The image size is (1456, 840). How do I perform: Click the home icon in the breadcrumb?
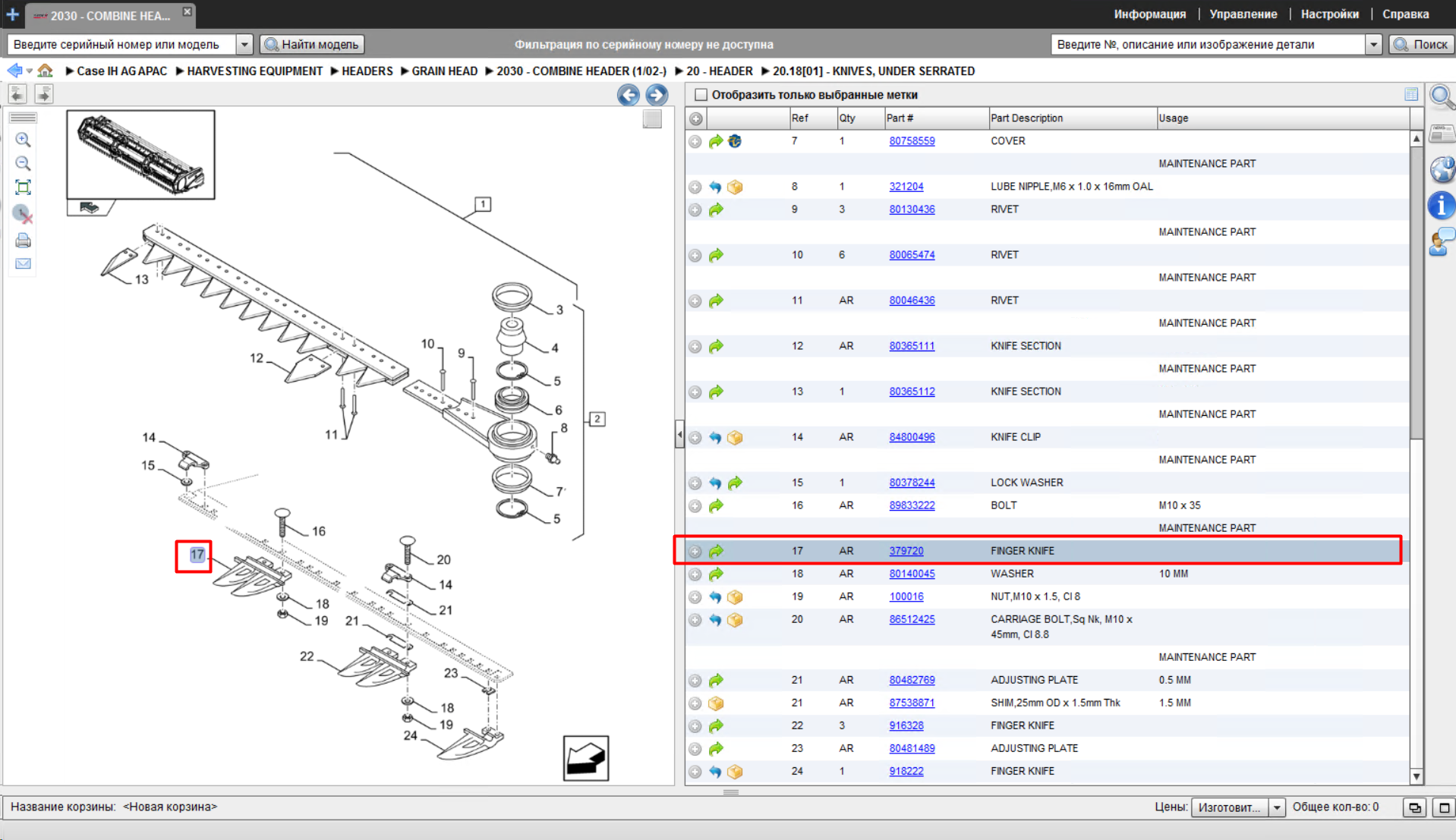pos(46,71)
